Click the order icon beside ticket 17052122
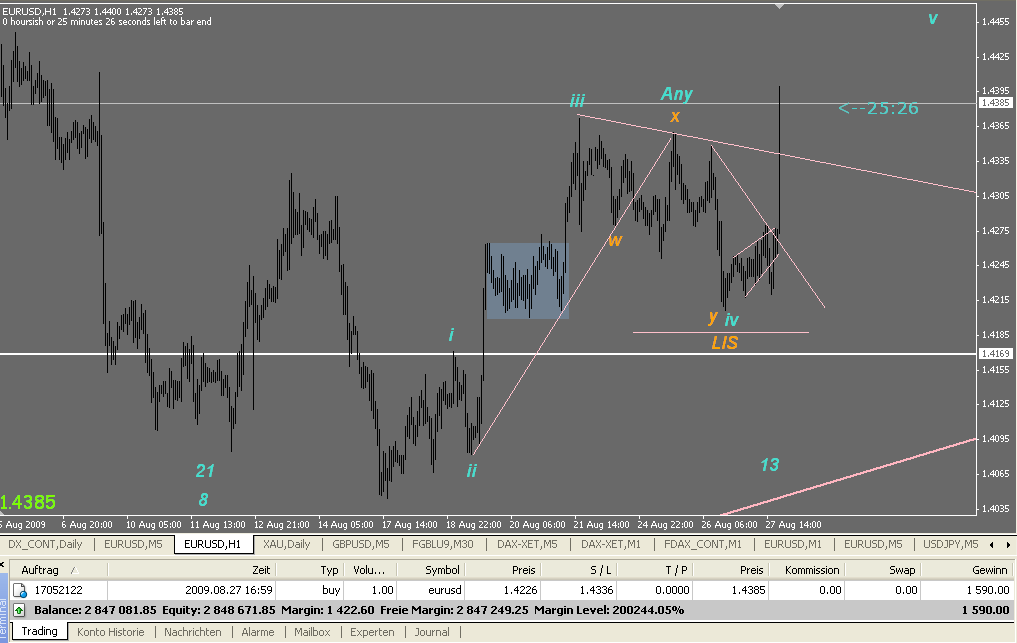Image resolution: width=1017 pixels, height=643 pixels. point(19,590)
